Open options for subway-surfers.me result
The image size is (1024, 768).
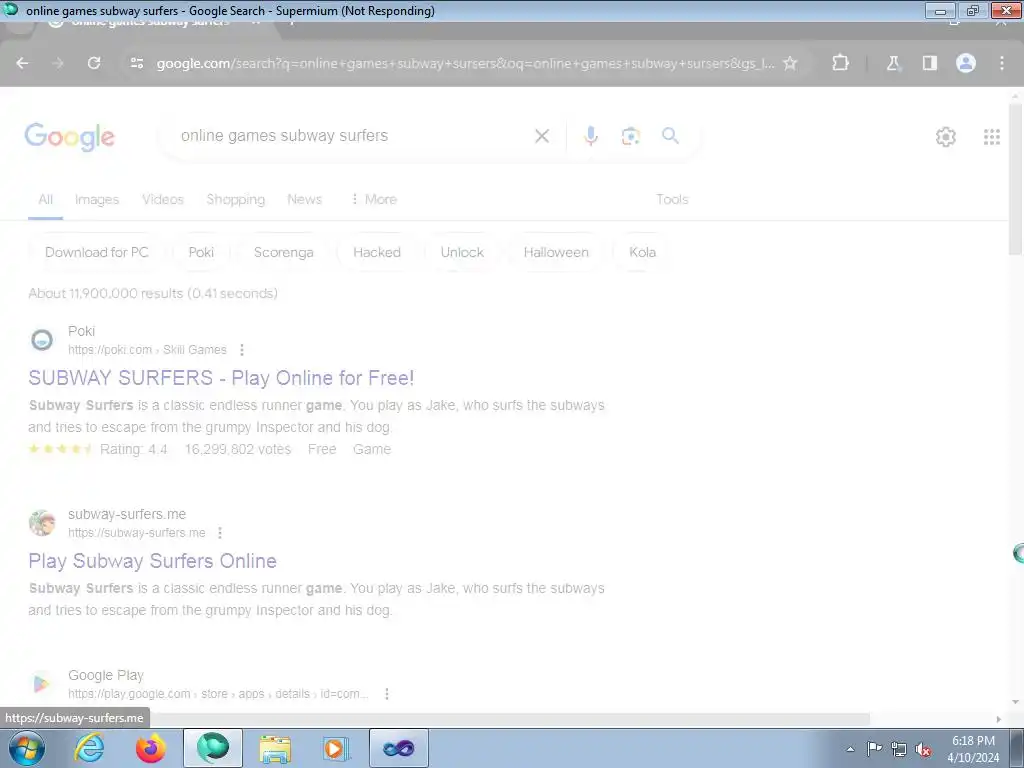click(220, 533)
